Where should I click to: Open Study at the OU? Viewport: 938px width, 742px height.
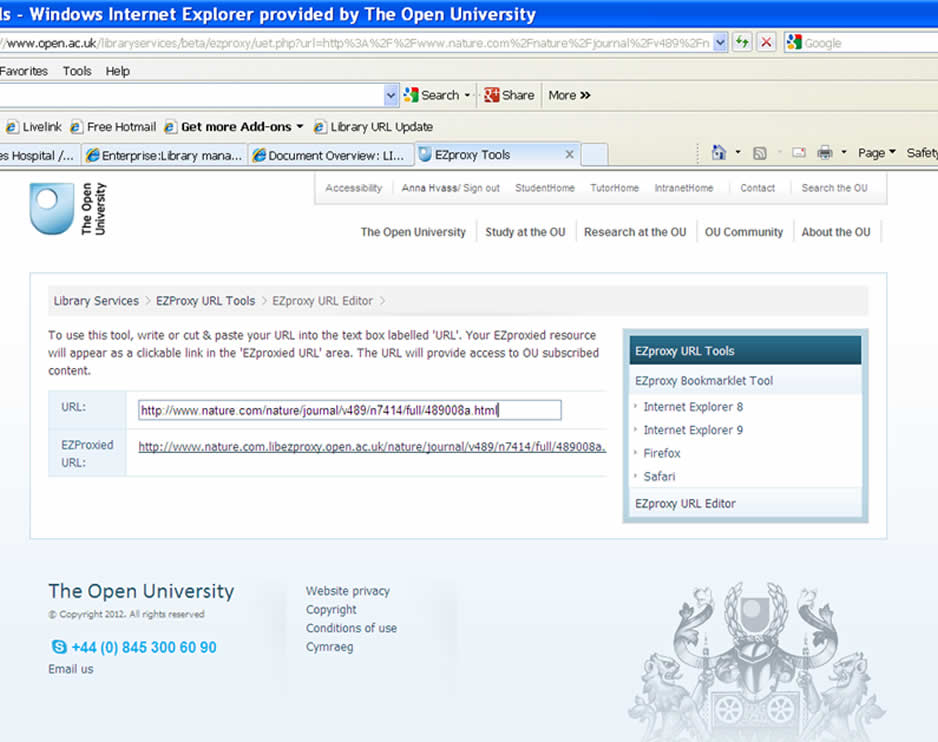(525, 232)
